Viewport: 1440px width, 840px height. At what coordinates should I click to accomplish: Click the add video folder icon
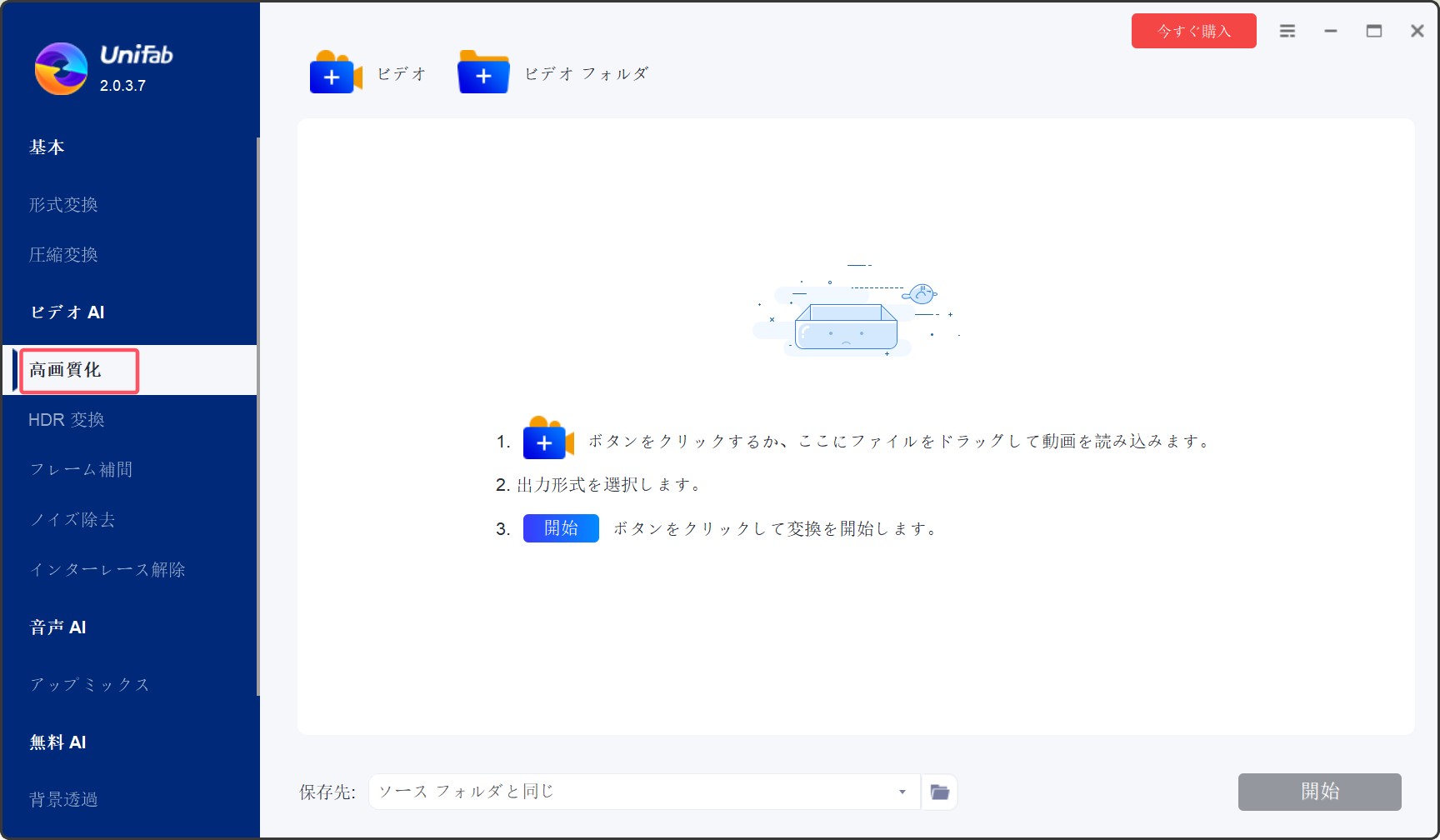tap(483, 72)
